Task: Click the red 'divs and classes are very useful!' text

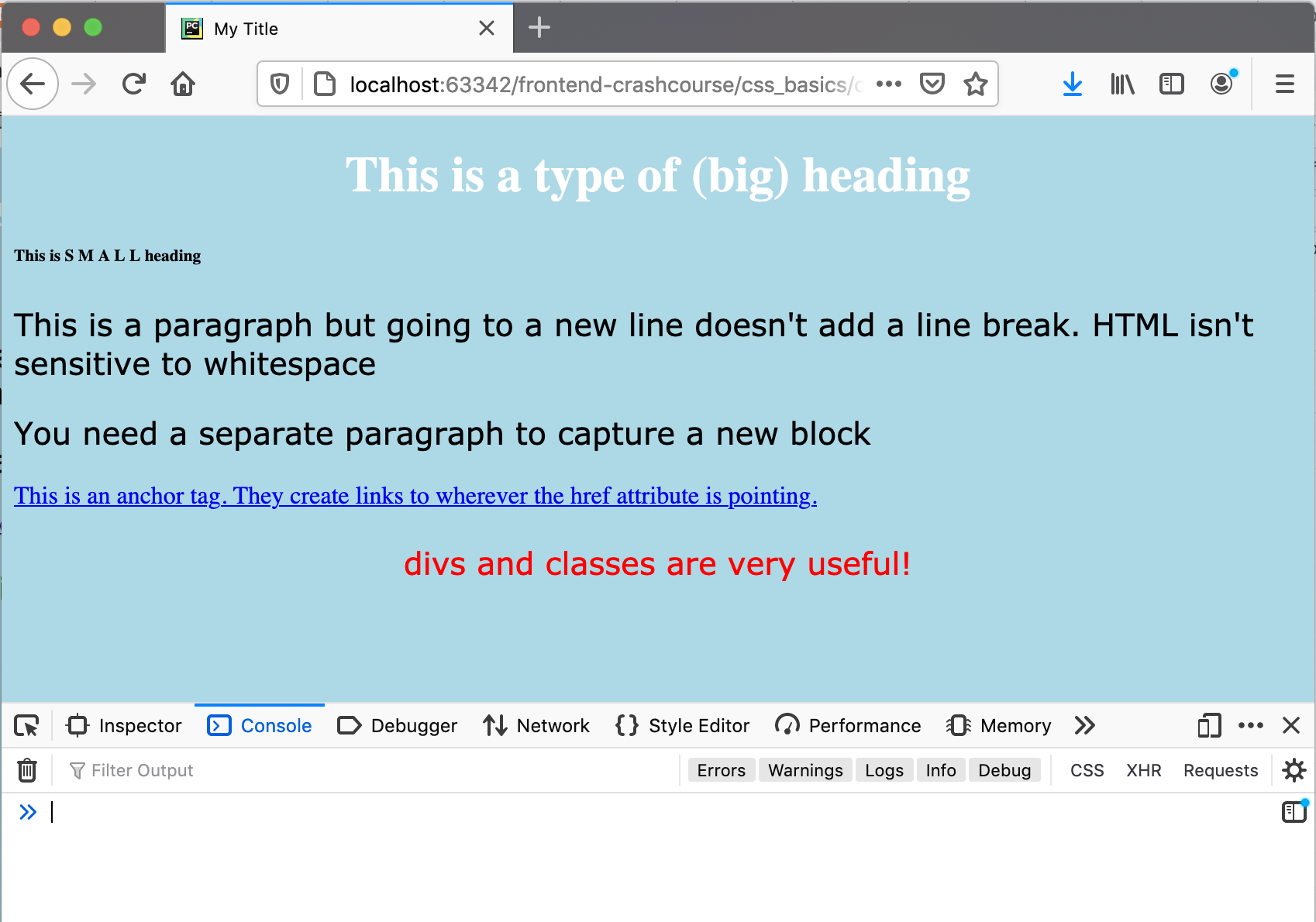Action: click(657, 563)
